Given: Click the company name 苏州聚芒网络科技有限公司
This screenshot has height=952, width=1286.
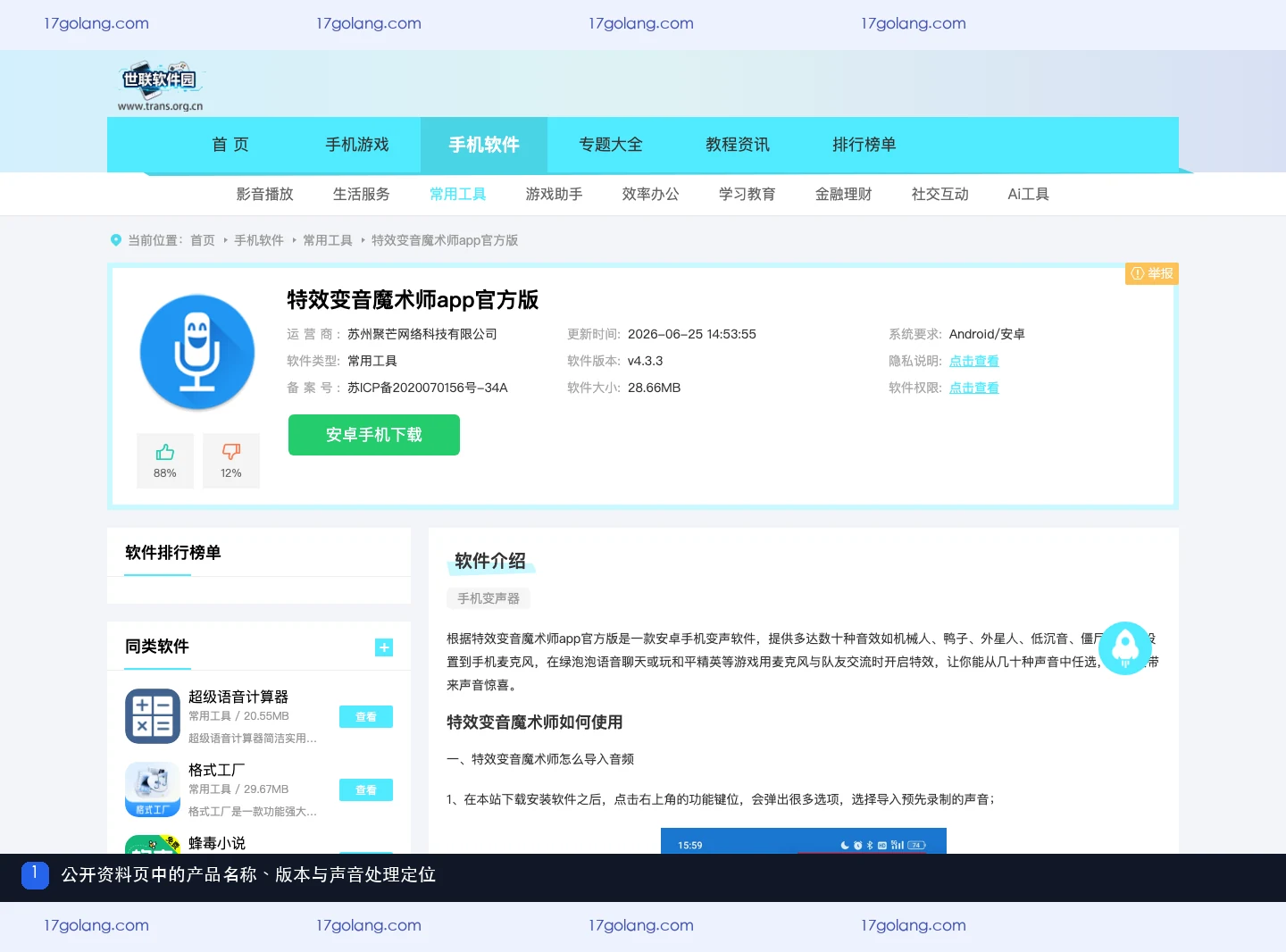Looking at the screenshot, I should point(422,334).
